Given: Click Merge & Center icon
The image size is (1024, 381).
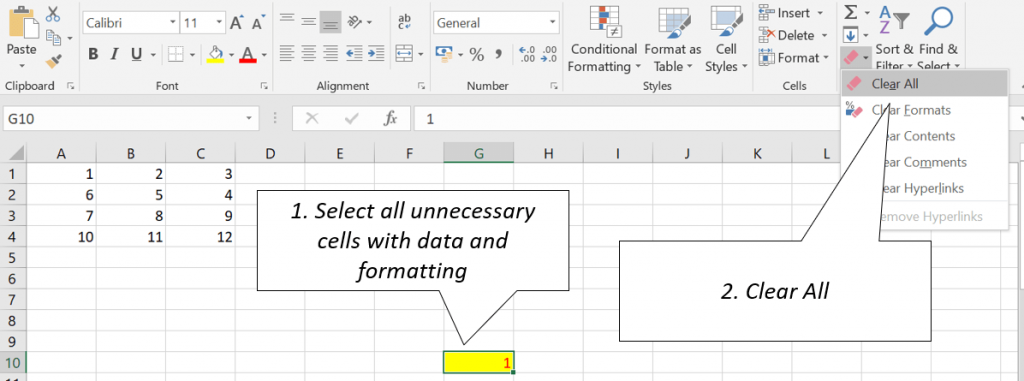Looking at the screenshot, I should 405,54.
